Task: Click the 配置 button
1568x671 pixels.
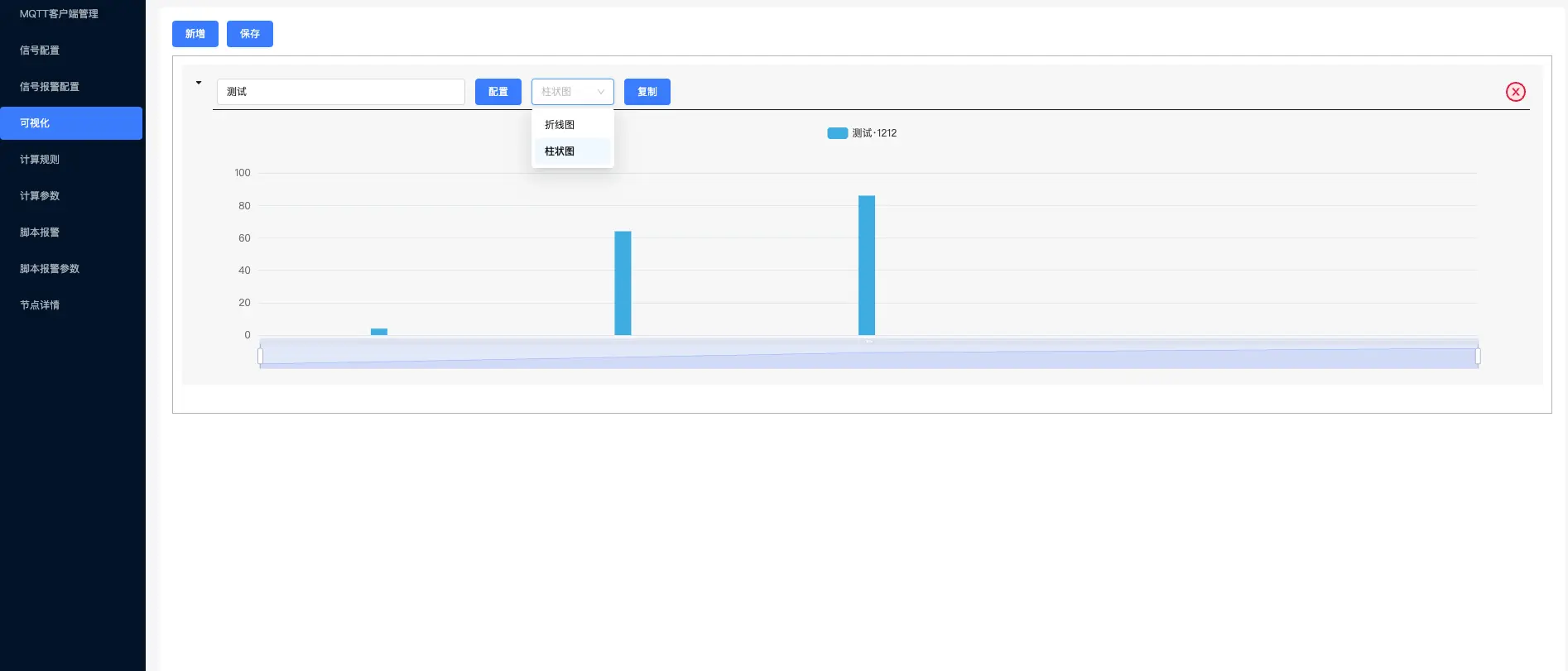Action: 498,92
